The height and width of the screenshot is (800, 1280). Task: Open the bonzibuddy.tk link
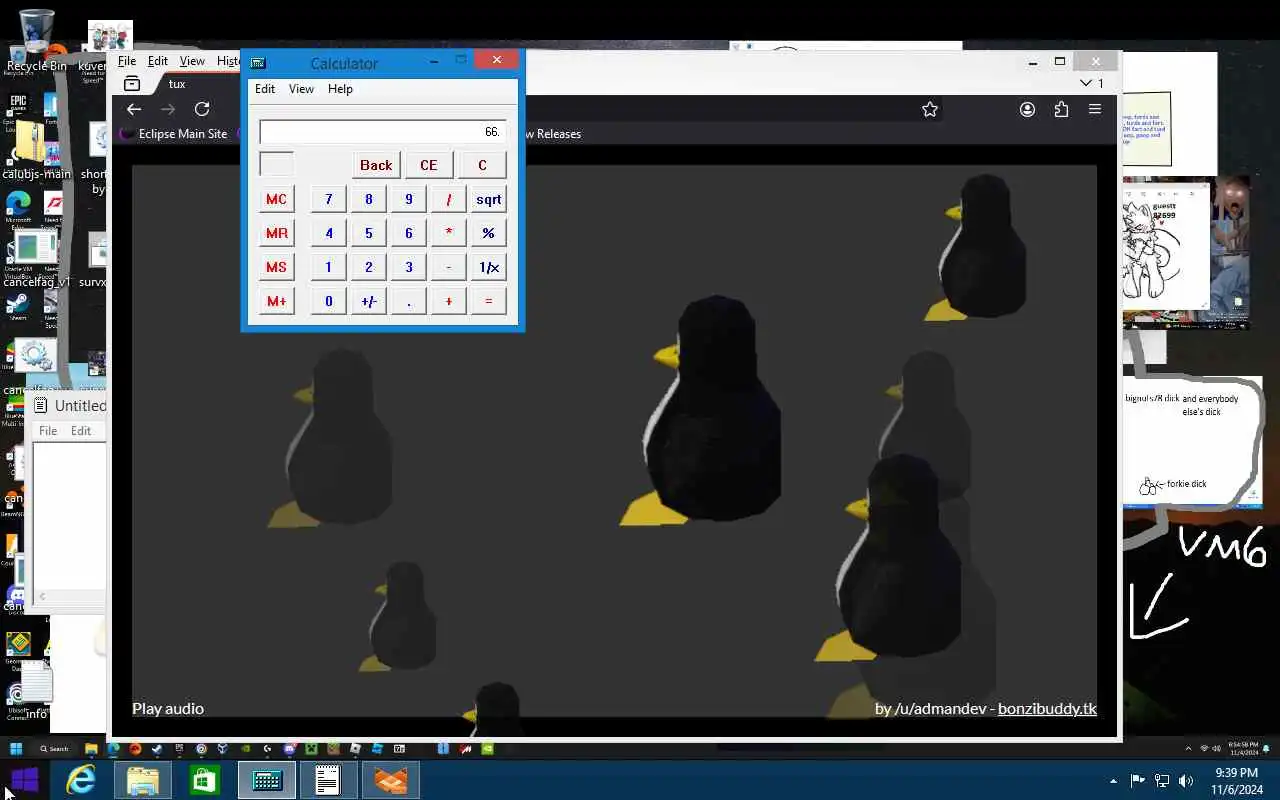(x=1047, y=708)
